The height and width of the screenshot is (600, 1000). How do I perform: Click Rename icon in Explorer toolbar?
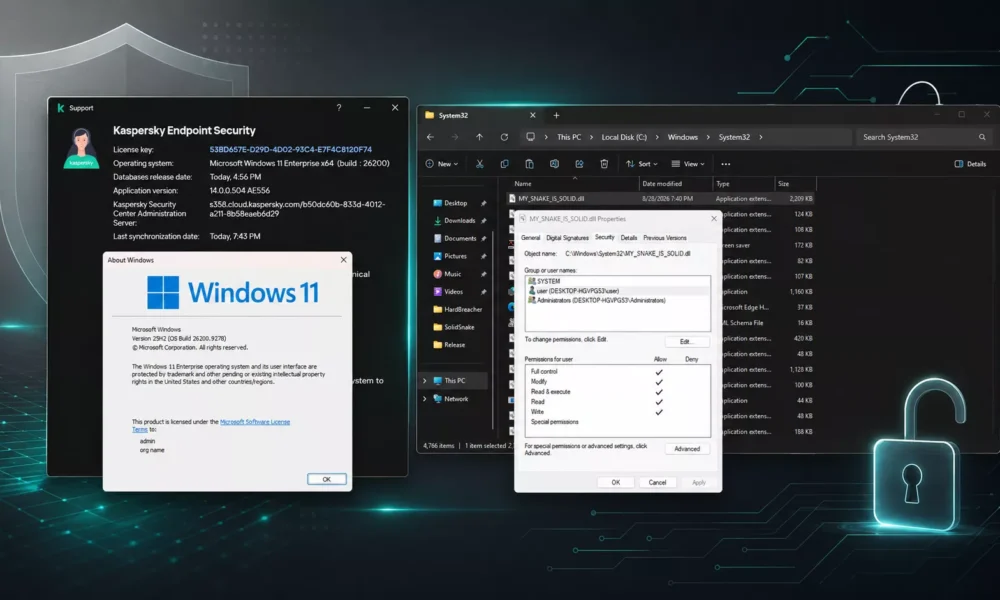(554, 164)
